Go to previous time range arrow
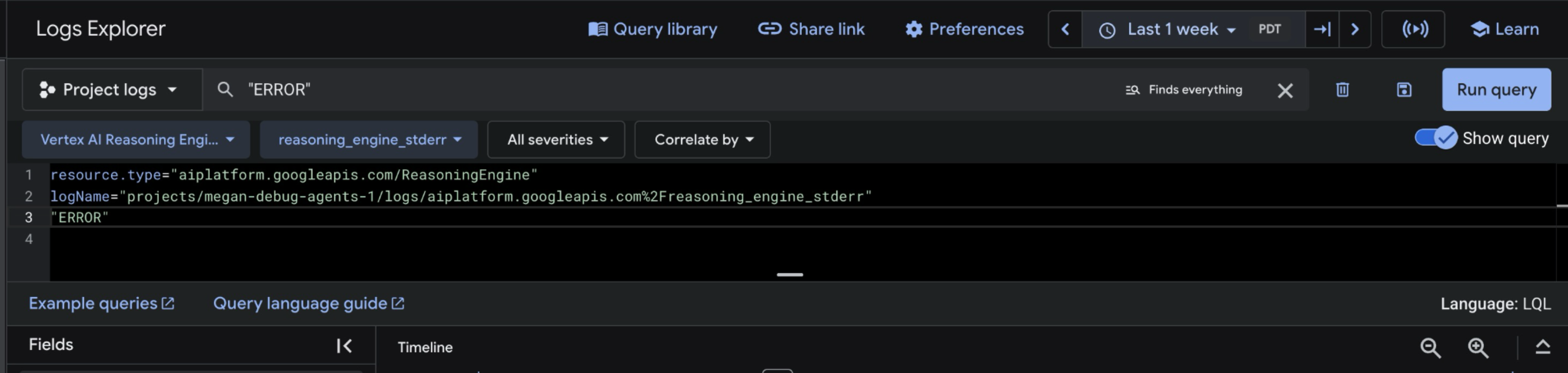Viewport: 1568px width, 373px height. 1065,29
